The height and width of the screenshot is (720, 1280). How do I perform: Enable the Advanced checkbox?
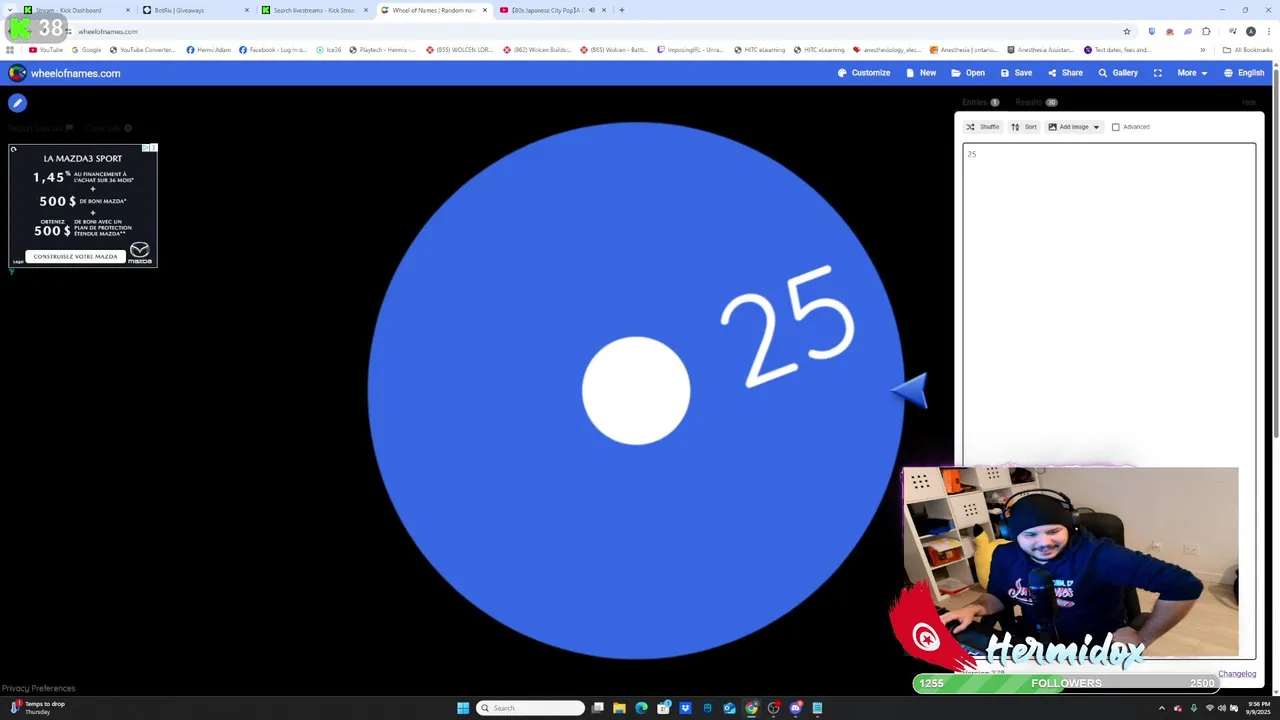pyautogui.click(x=1116, y=127)
